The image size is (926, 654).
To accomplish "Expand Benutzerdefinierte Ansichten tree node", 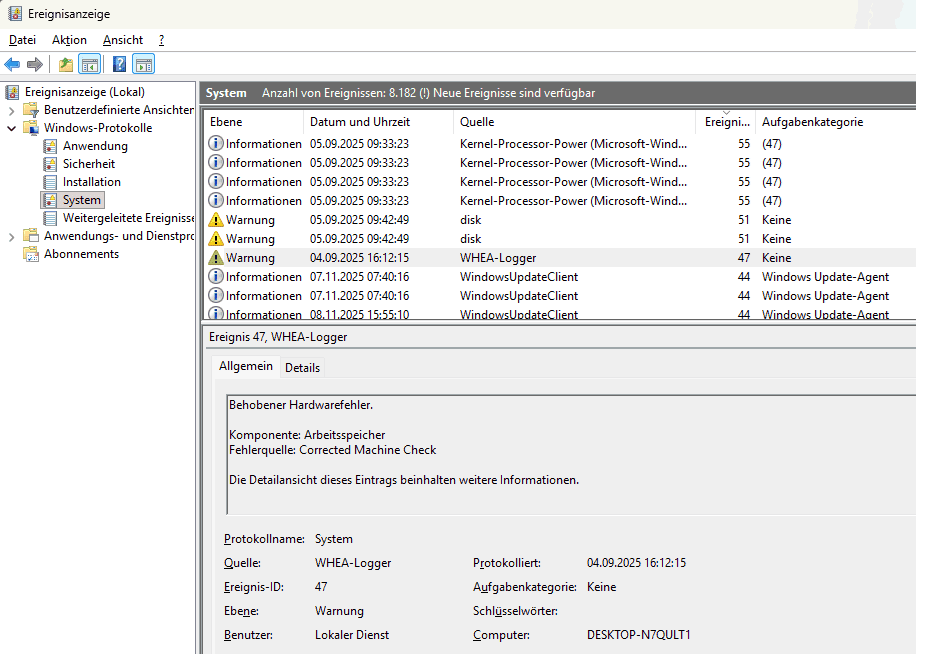I will click(x=11, y=110).
